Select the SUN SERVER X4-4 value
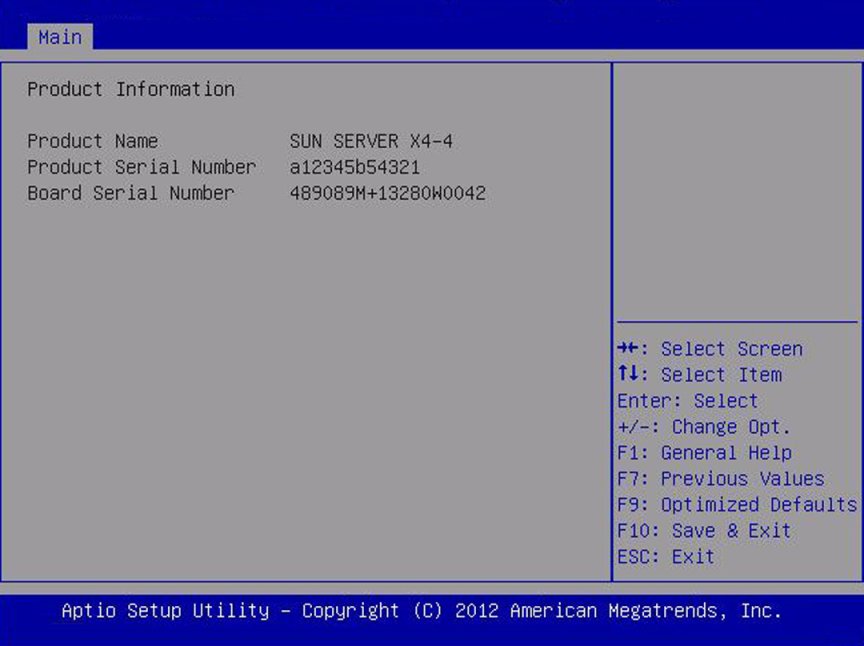The image size is (864, 646). 371,141
